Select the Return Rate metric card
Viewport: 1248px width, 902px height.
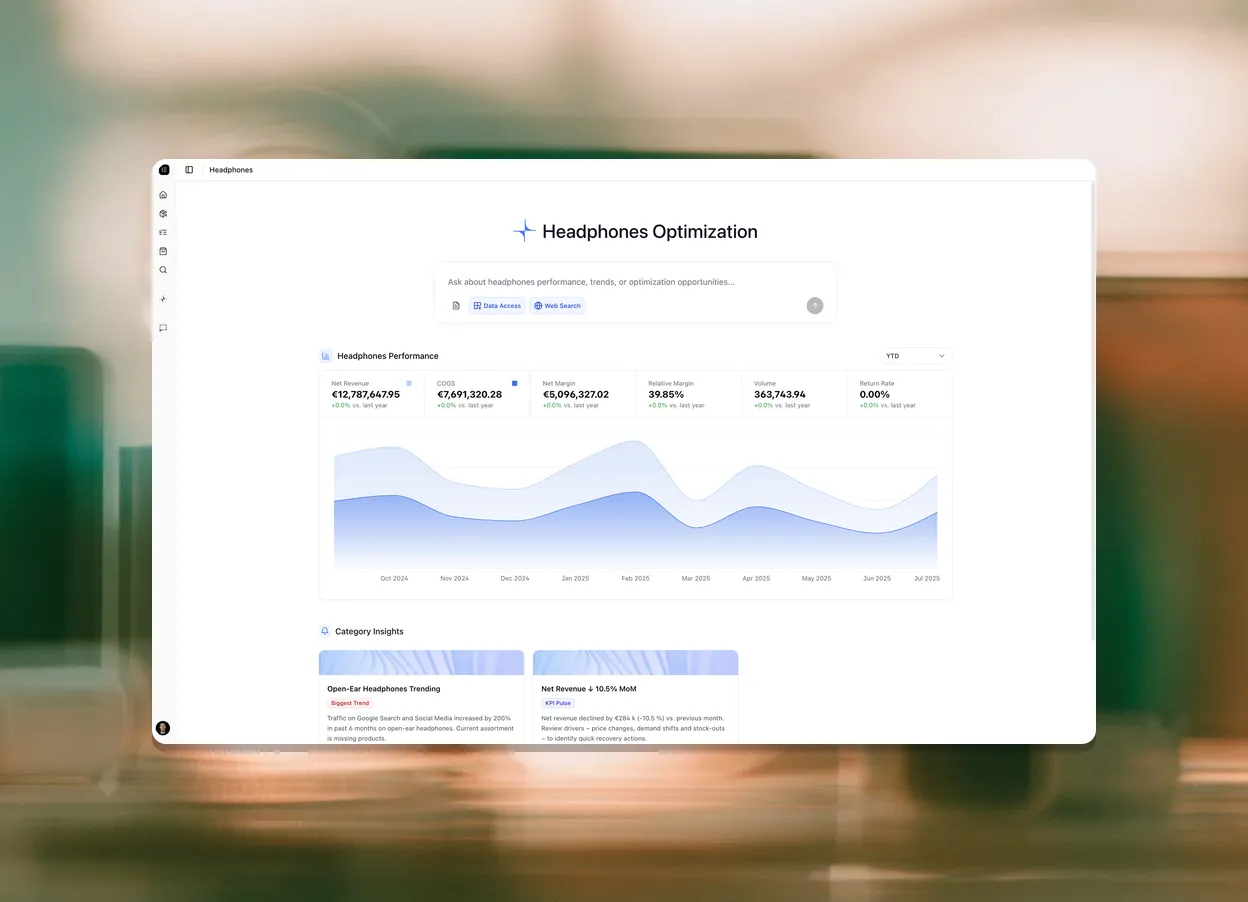click(x=899, y=395)
